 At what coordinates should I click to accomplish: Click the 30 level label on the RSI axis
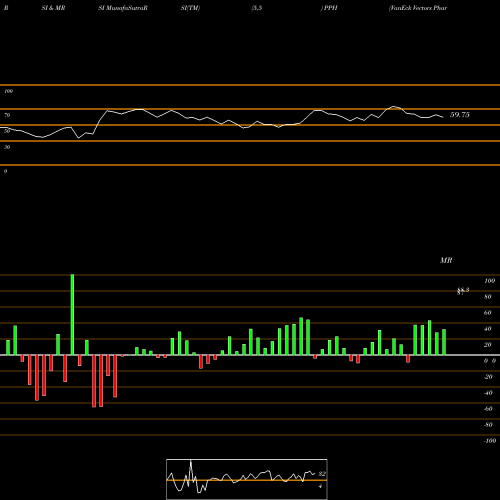(7, 147)
